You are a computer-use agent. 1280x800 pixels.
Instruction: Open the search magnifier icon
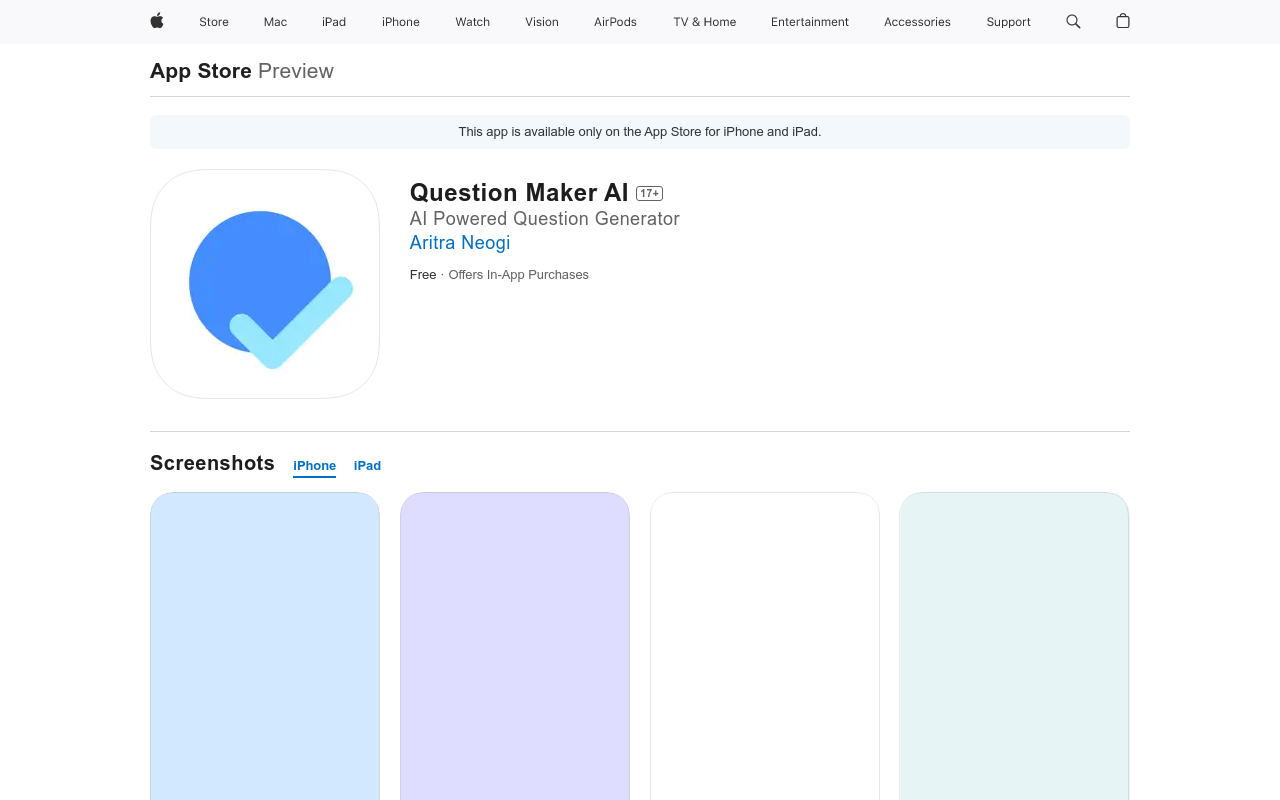[1073, 21]
